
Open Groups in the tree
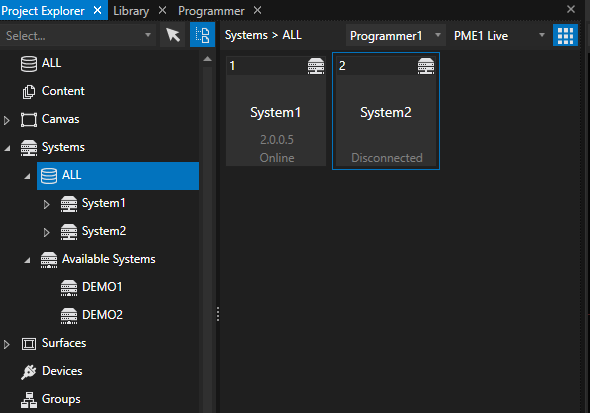(x=61, y=399)
